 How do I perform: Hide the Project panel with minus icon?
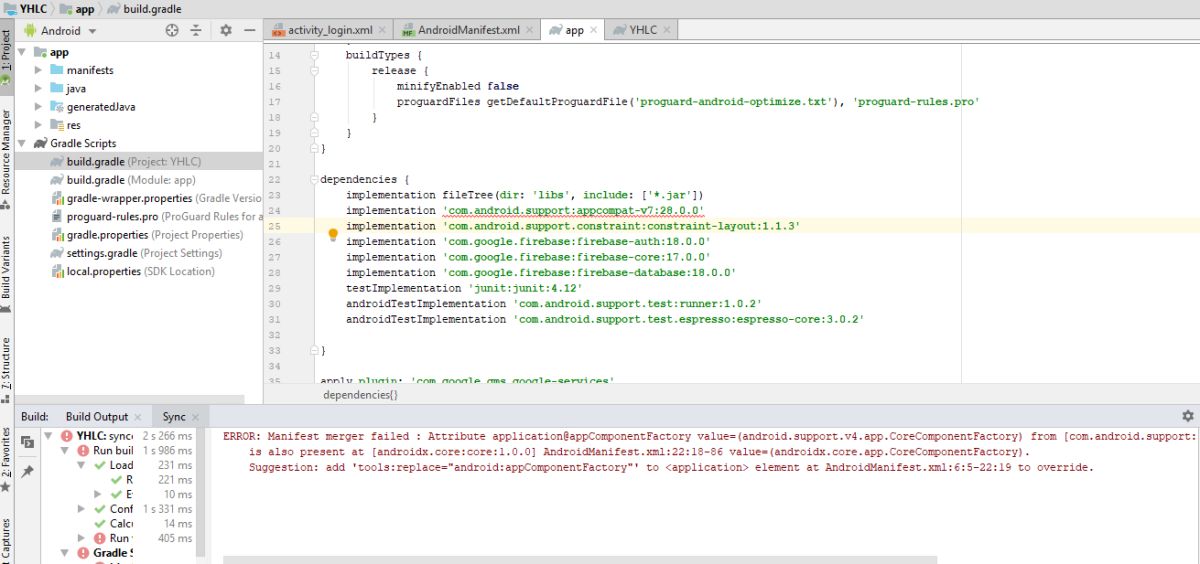[250, 31]
